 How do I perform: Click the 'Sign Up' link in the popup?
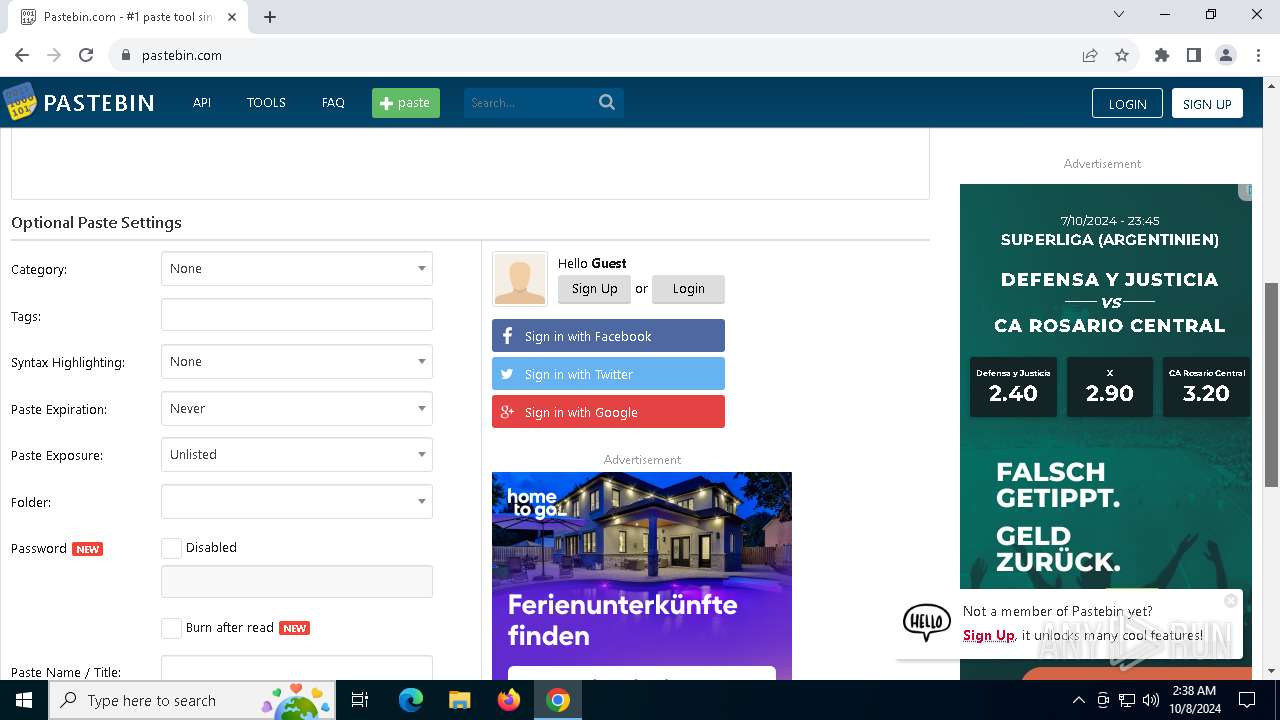tap(989, 635)
